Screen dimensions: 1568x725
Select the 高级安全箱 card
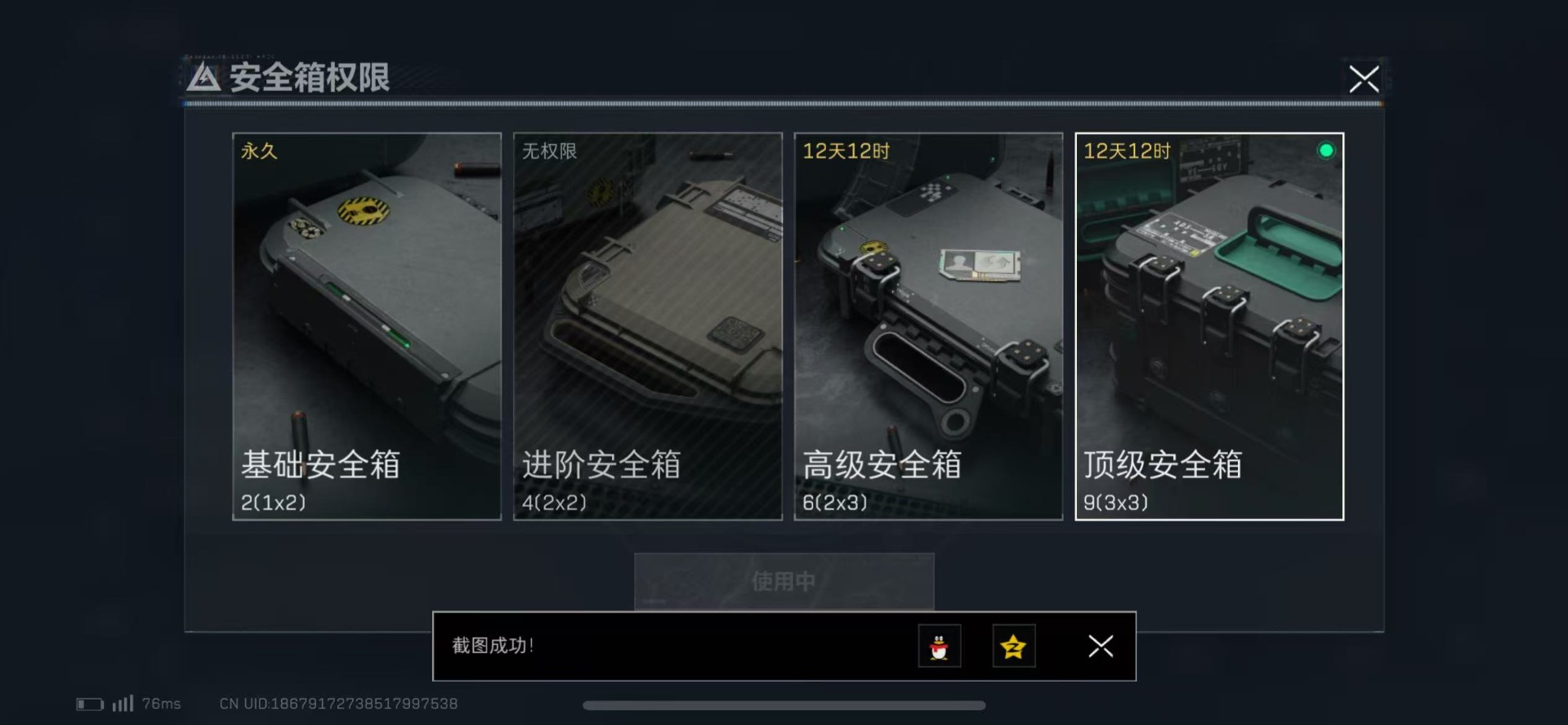point(928,326)
